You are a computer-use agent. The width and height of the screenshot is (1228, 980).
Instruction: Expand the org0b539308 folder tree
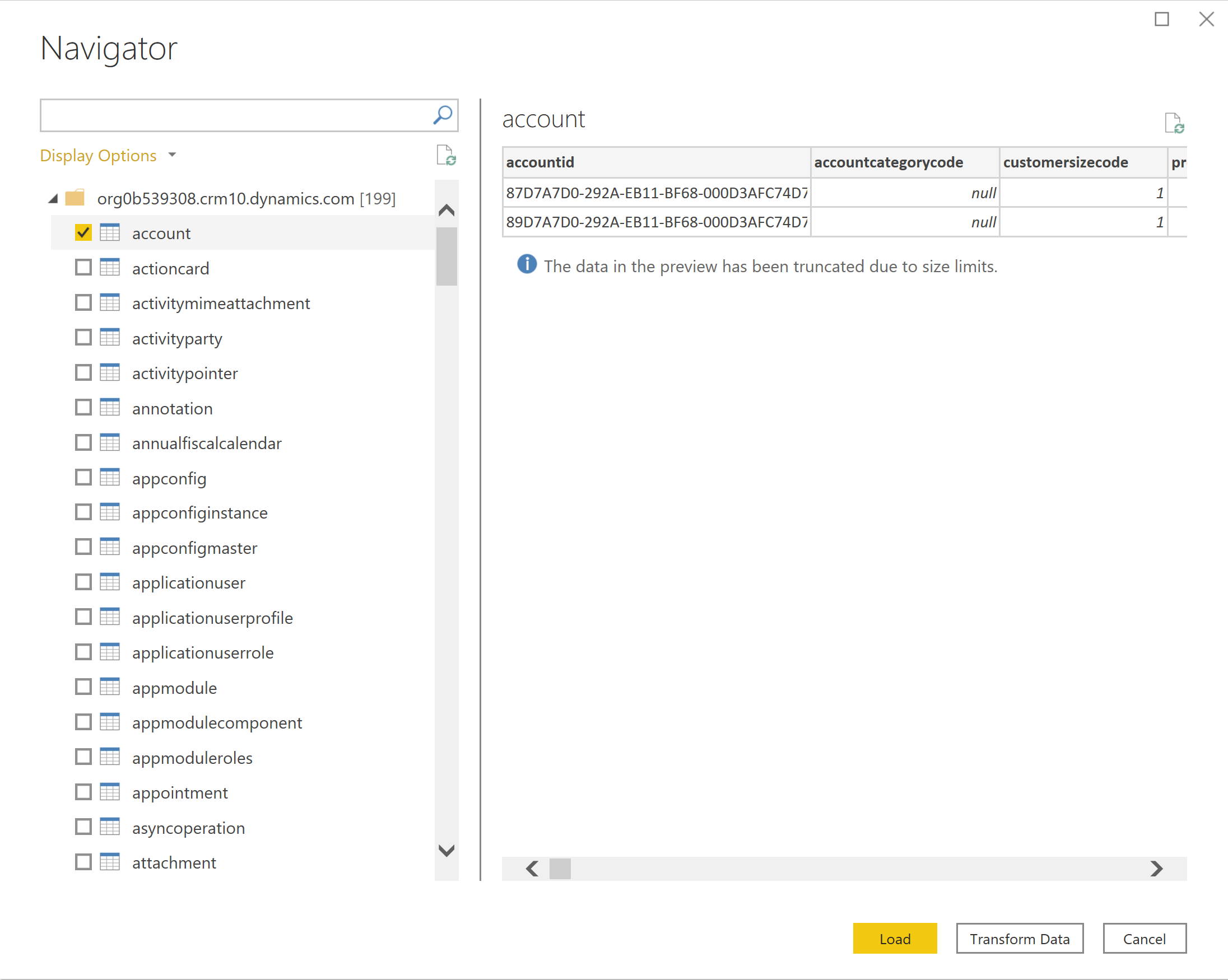pyautogui.click(x=56, y=196)
